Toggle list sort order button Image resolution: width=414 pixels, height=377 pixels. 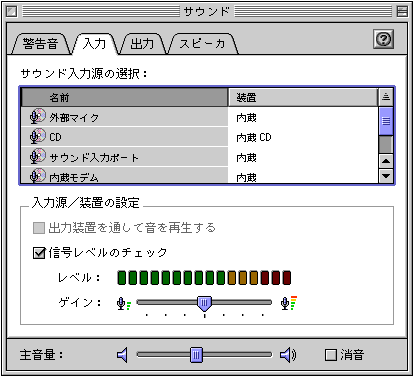click(x=386, y=97)
